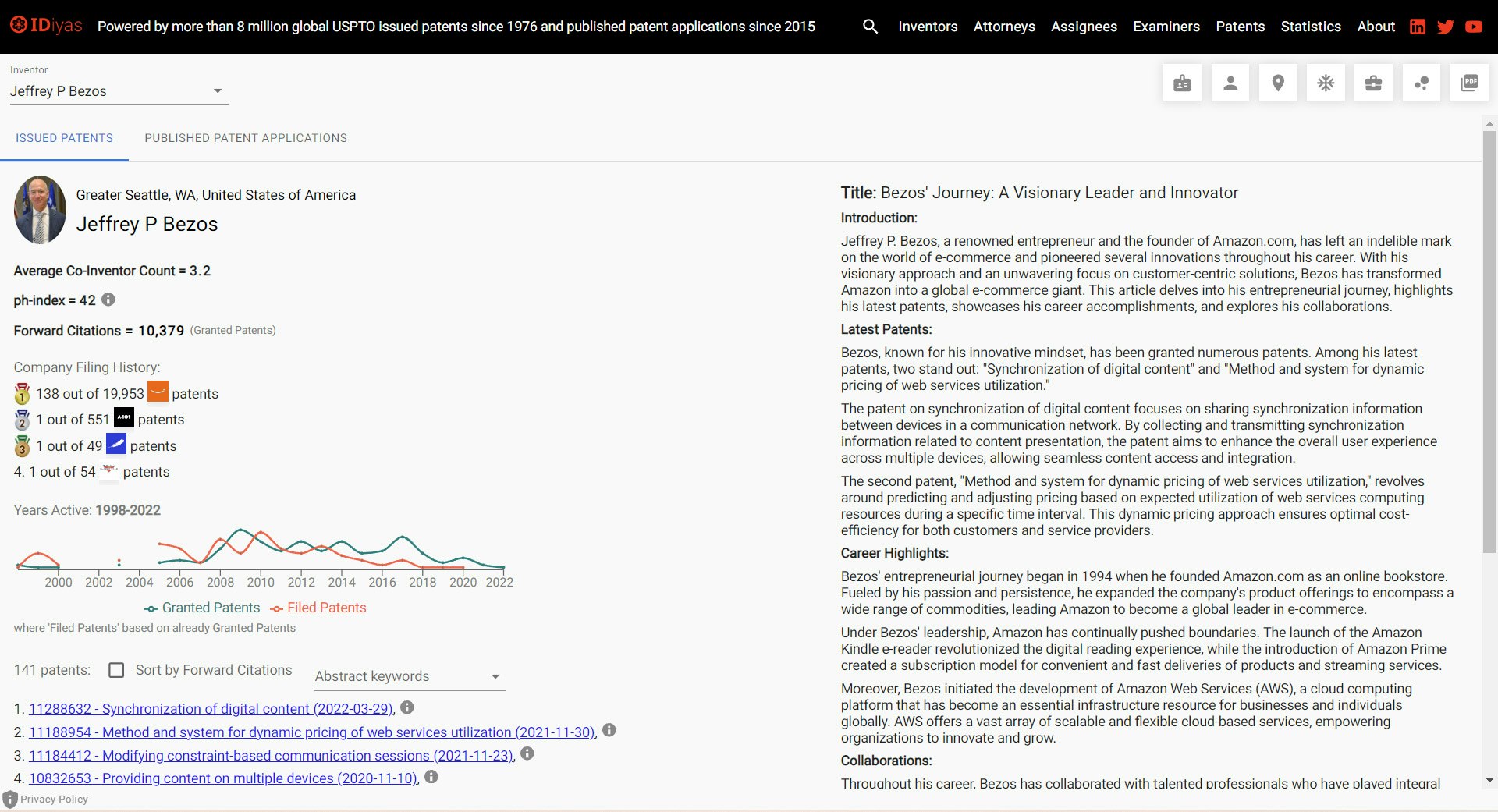Open the LinkedIn social icon
Viewport: 1498px width, 812px height.
click(1418, 27)
